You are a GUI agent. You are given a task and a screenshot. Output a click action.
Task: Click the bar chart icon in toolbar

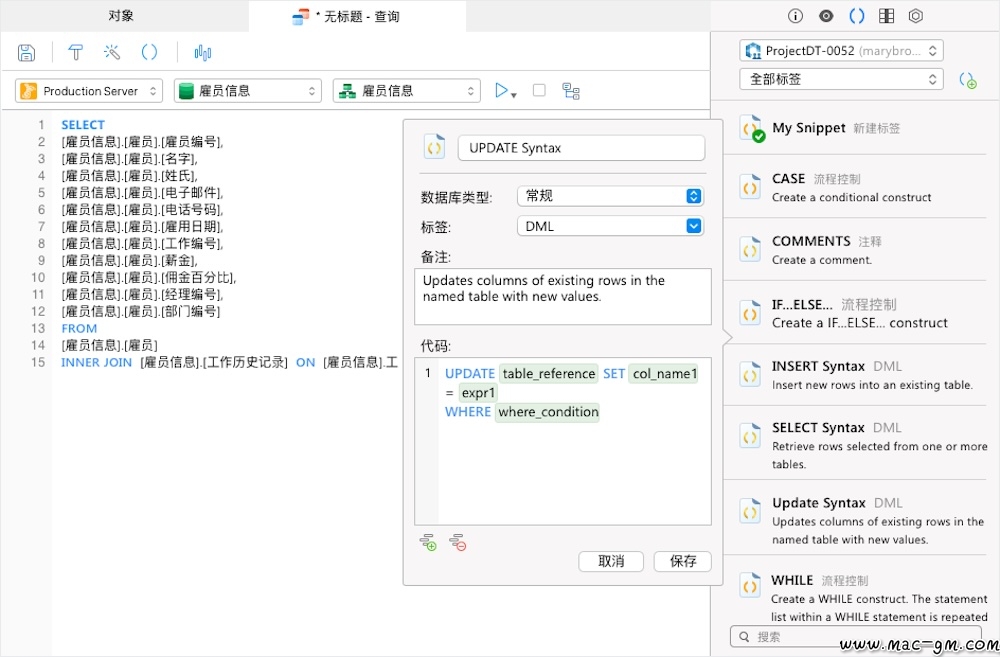pos(203,52)
